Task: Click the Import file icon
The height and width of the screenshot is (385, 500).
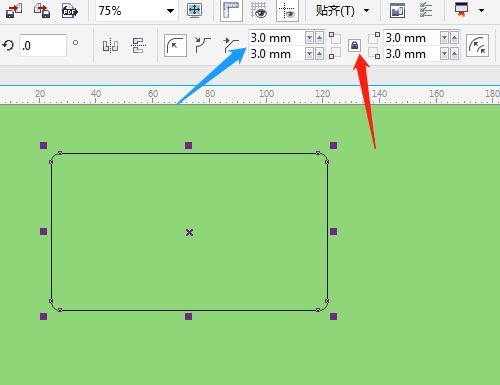Action: 14,10
